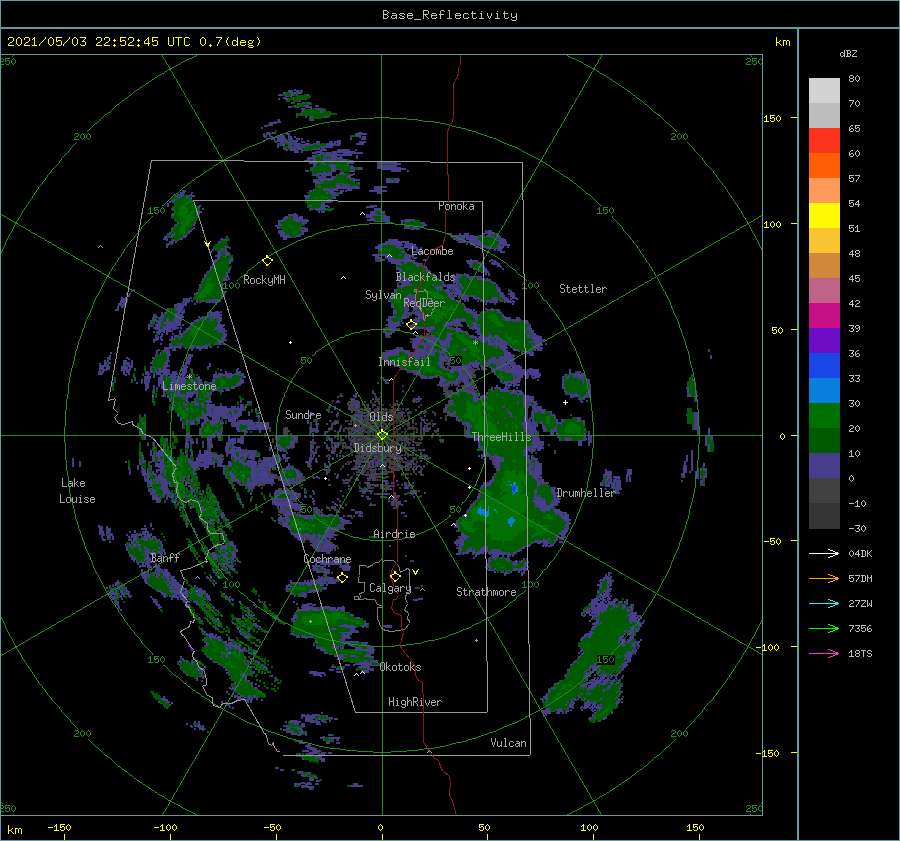Viewport: 900px width, 841px height.
Task: Click the white 04DK arrow in legend
Action: pyautogui.click(x=824, y=553)
